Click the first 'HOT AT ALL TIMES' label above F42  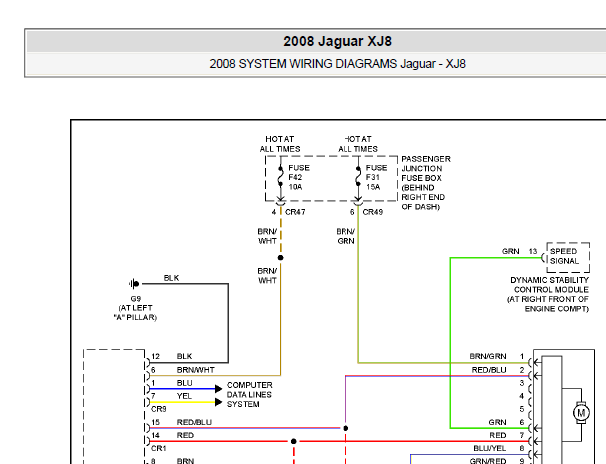click(280, 144)
